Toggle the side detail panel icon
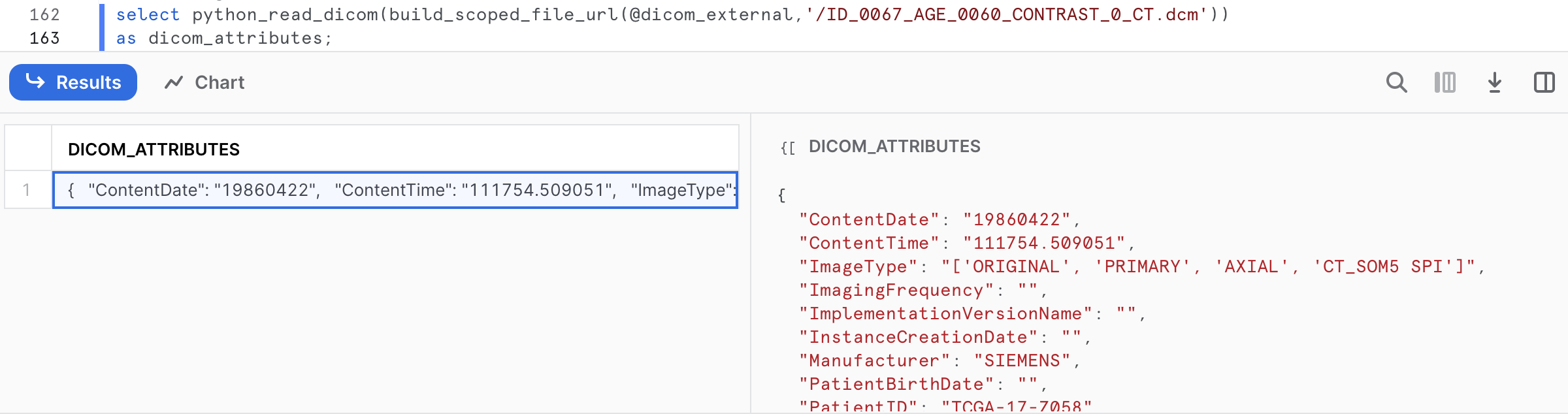The height and width of the screenshot is (414, 1568). tap(1544, 82)
